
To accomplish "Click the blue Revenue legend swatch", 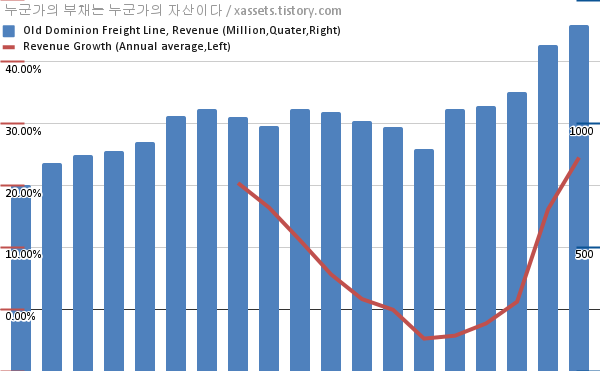I will (9, 31).
